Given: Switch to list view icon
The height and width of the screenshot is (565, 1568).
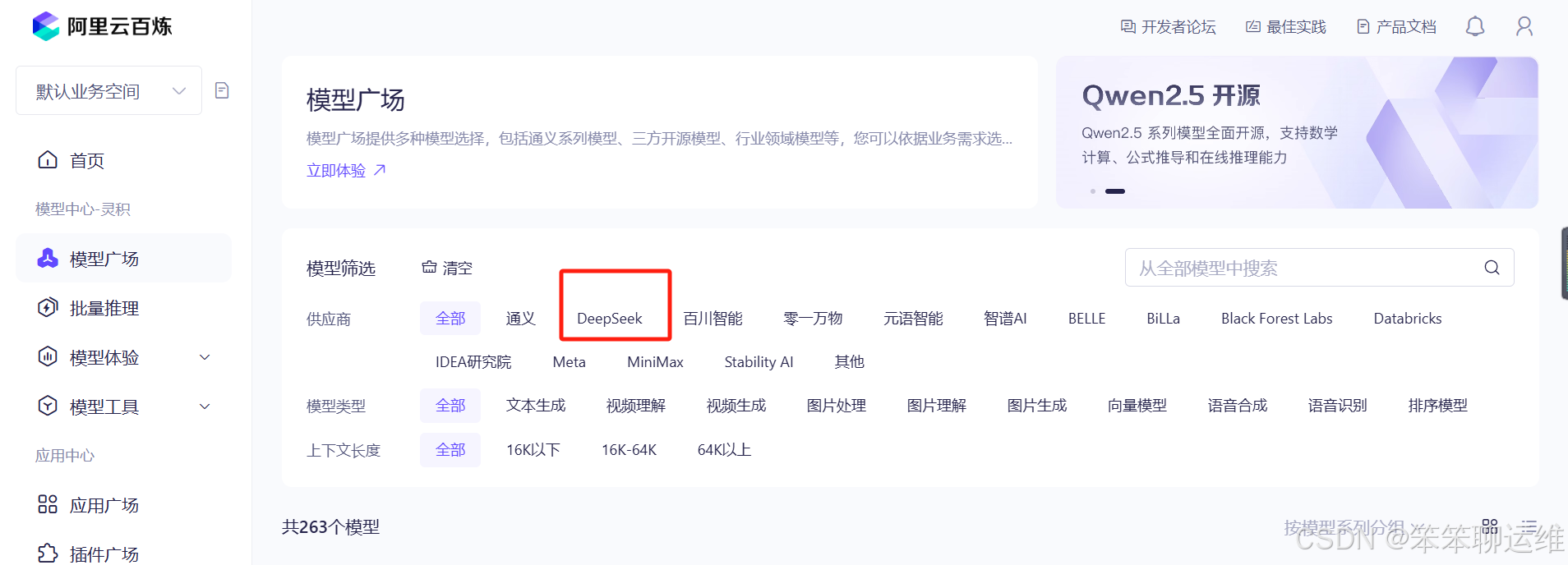Looking at the screenshot, I should click(1529, 526).
